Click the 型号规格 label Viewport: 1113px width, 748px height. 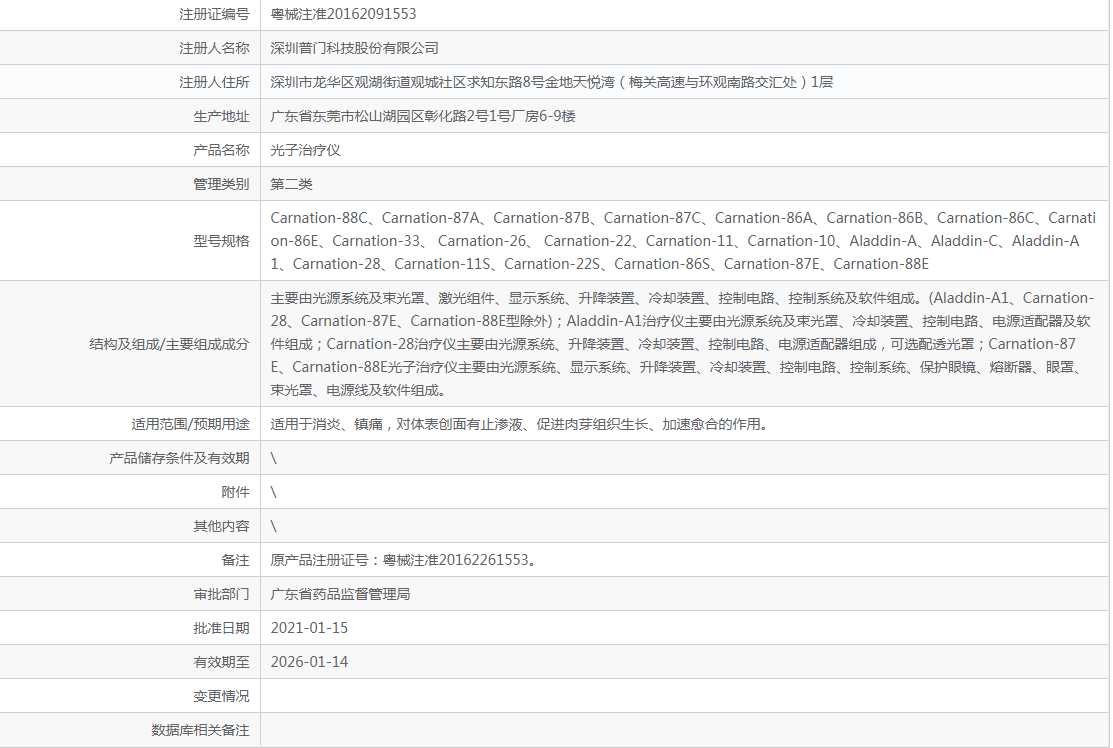[221, 241]
